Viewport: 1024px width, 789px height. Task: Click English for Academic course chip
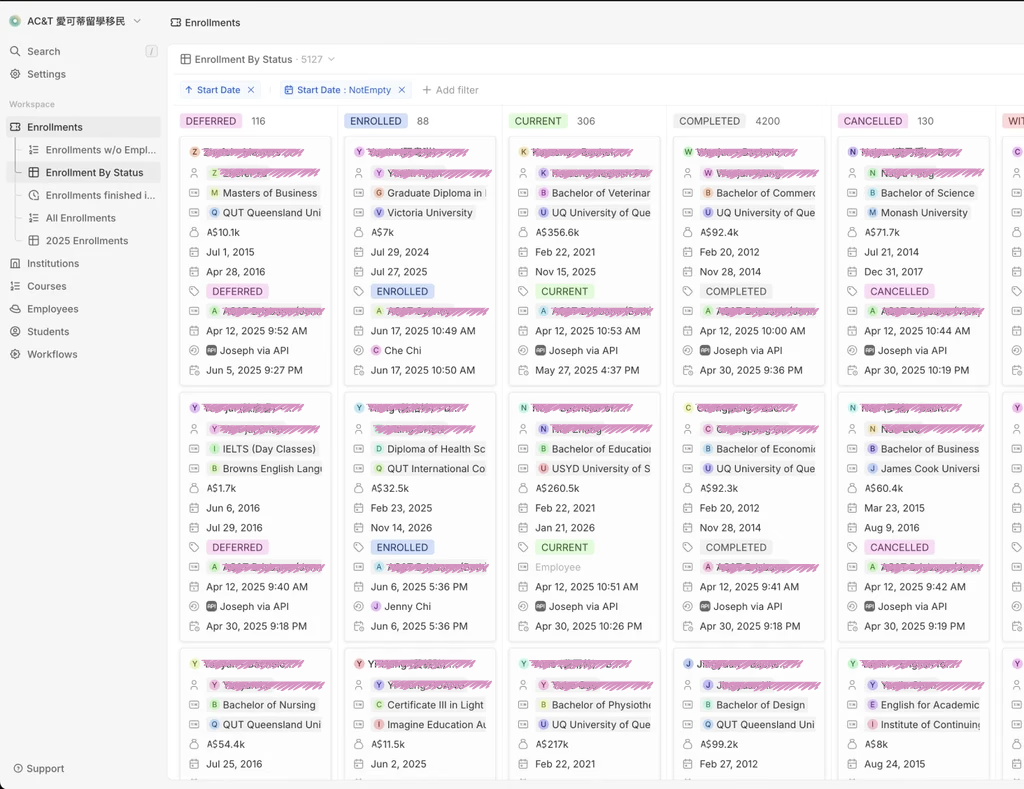tap(923, 705)
